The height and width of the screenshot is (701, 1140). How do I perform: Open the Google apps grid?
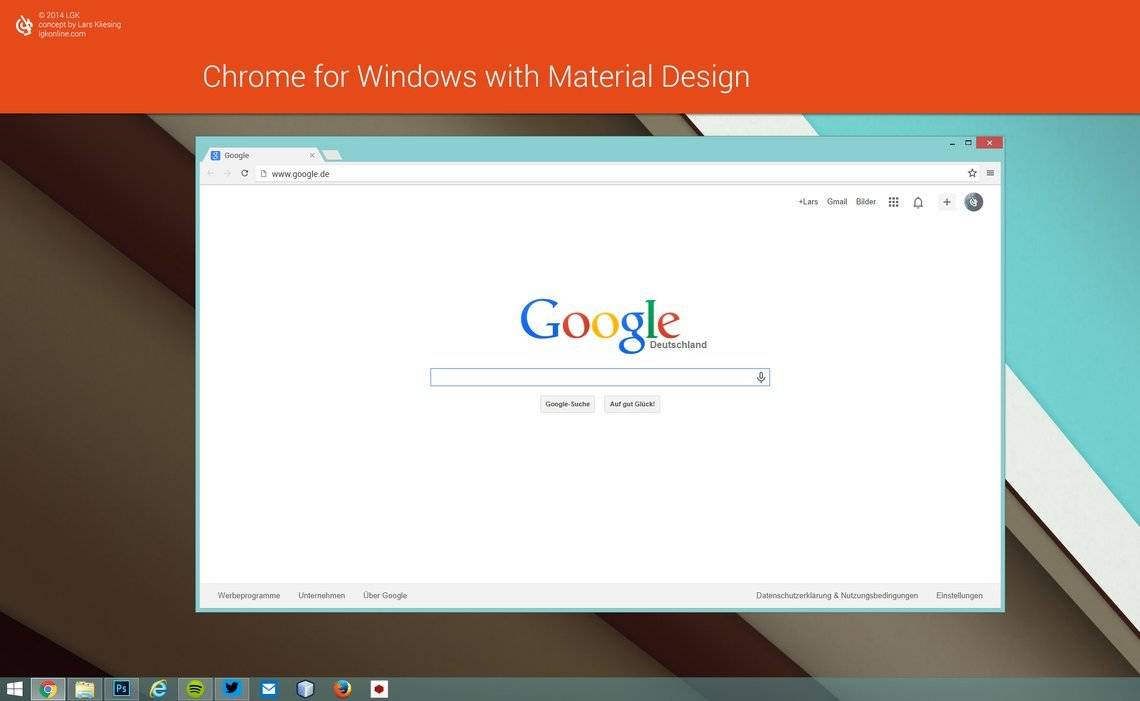[x=894, y=202]
